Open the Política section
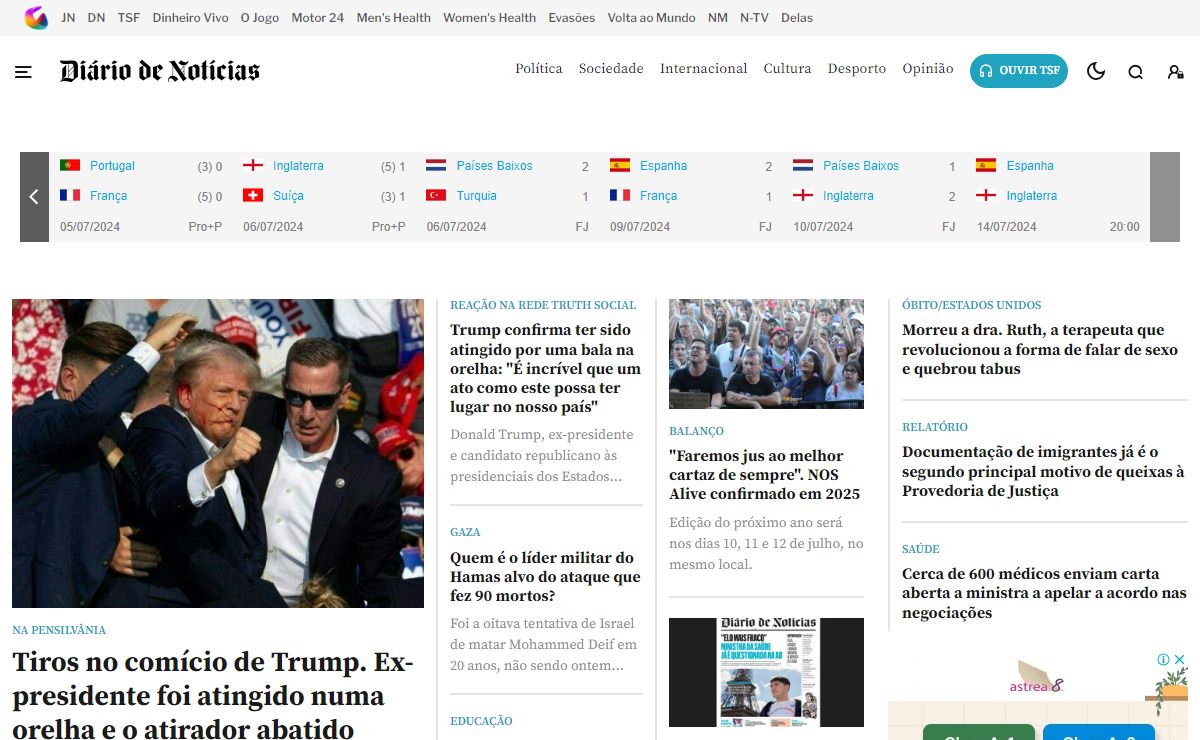Screen dimensions: 1200x740 point(539,69)
